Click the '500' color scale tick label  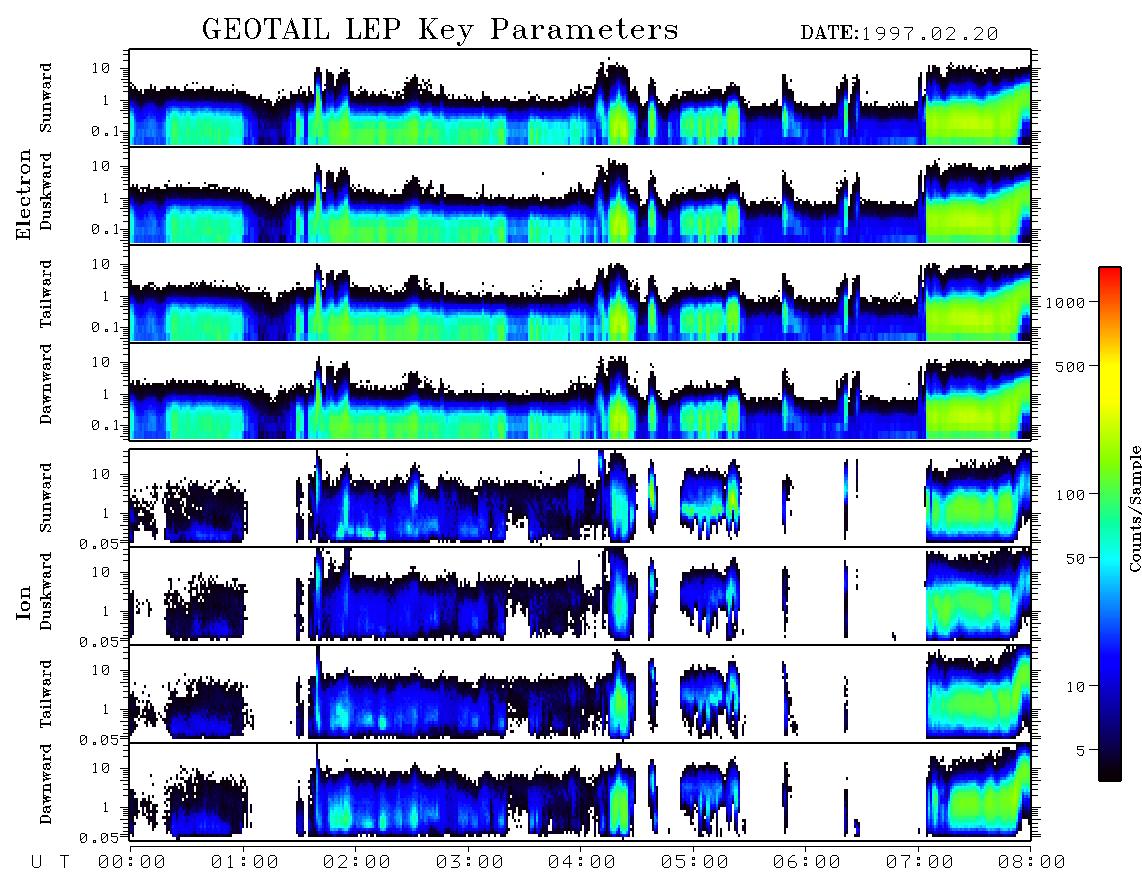1070,366
